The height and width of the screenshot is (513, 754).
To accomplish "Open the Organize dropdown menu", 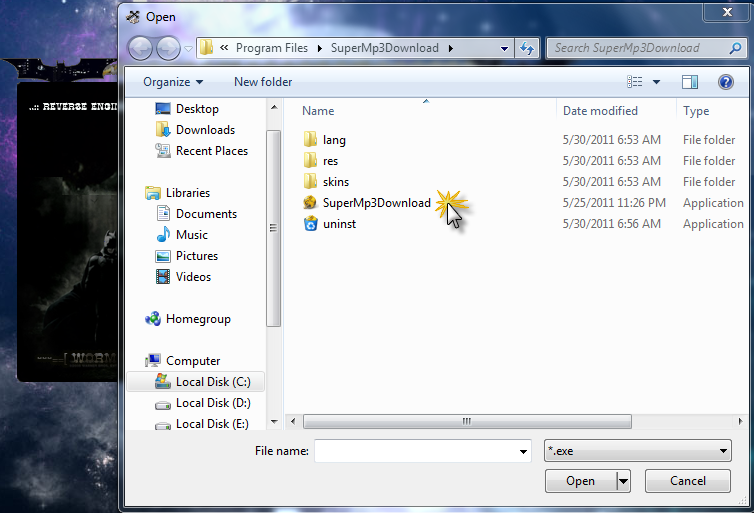I will 173,82.
